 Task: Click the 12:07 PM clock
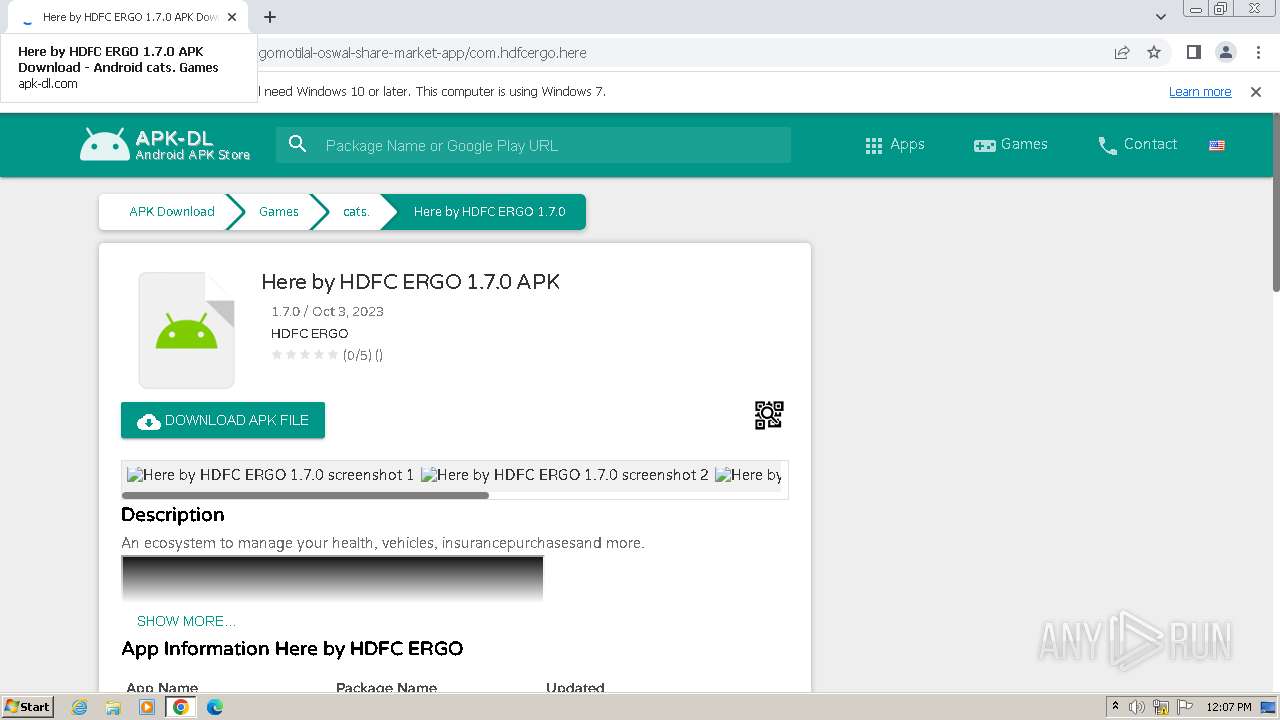click(1229, 707)
